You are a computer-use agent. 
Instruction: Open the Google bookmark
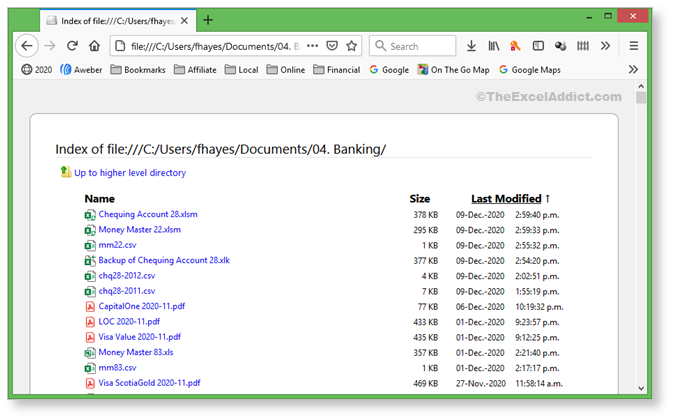(x=389, y=69)
